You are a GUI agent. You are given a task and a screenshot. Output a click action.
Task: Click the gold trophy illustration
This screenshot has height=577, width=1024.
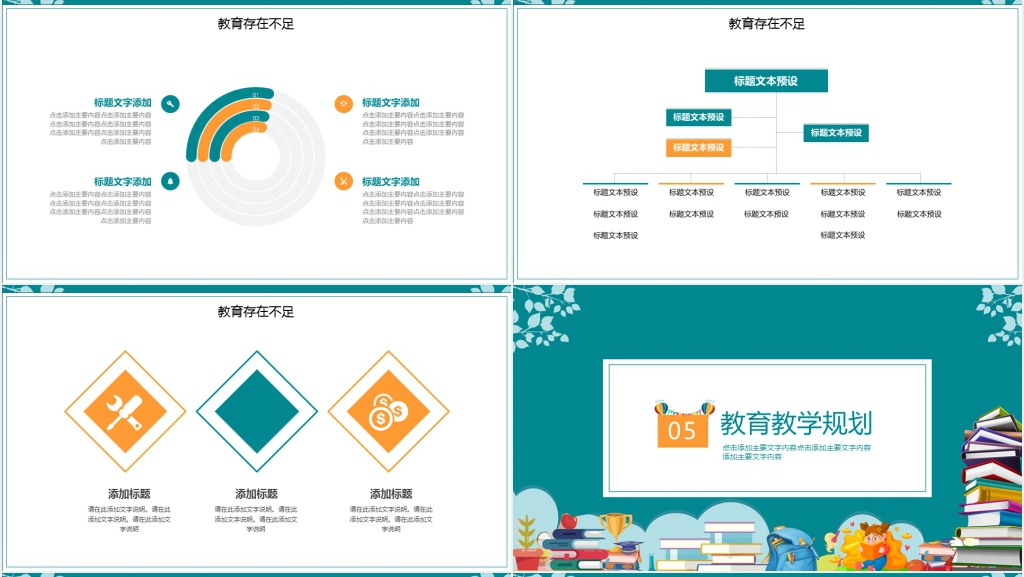click(x=616, y=527)
